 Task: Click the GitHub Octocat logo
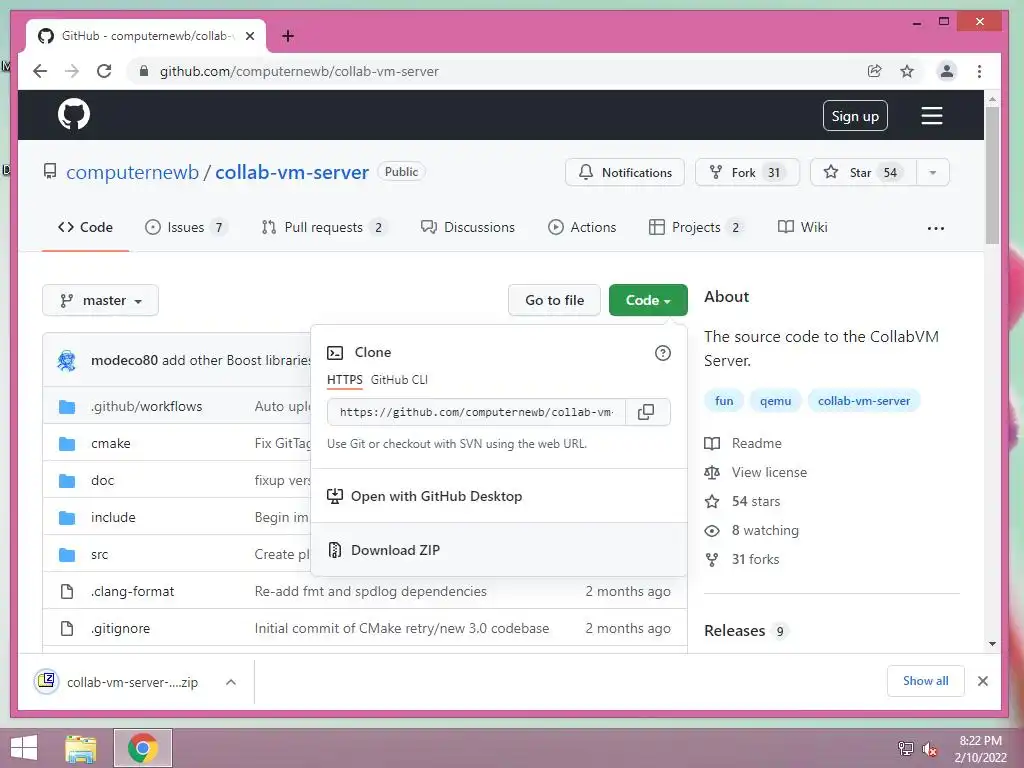pyautogui.click(x=74, y=115)
